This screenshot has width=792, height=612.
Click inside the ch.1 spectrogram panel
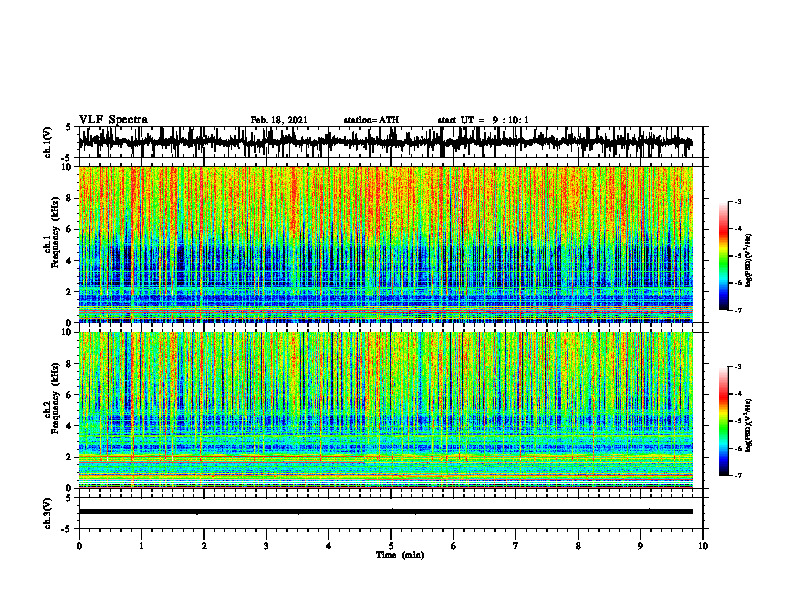pos(391,245)
